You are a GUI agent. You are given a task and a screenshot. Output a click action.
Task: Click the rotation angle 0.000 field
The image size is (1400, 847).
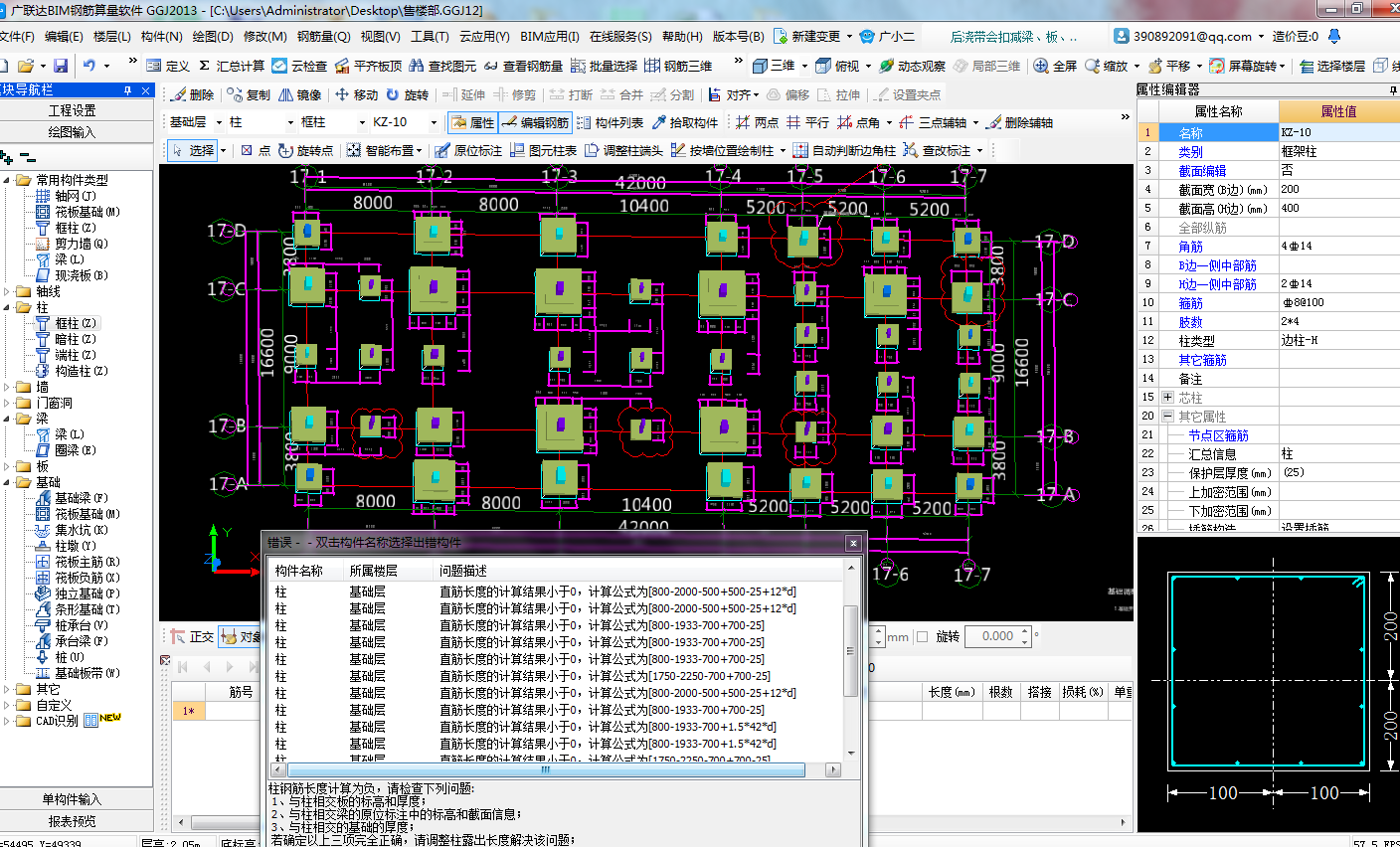coord(997,636)
